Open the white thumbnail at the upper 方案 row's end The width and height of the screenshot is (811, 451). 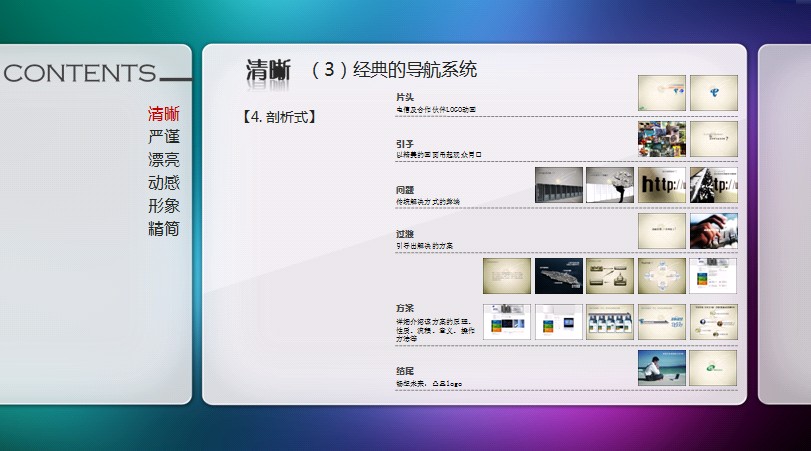(714, 276)
